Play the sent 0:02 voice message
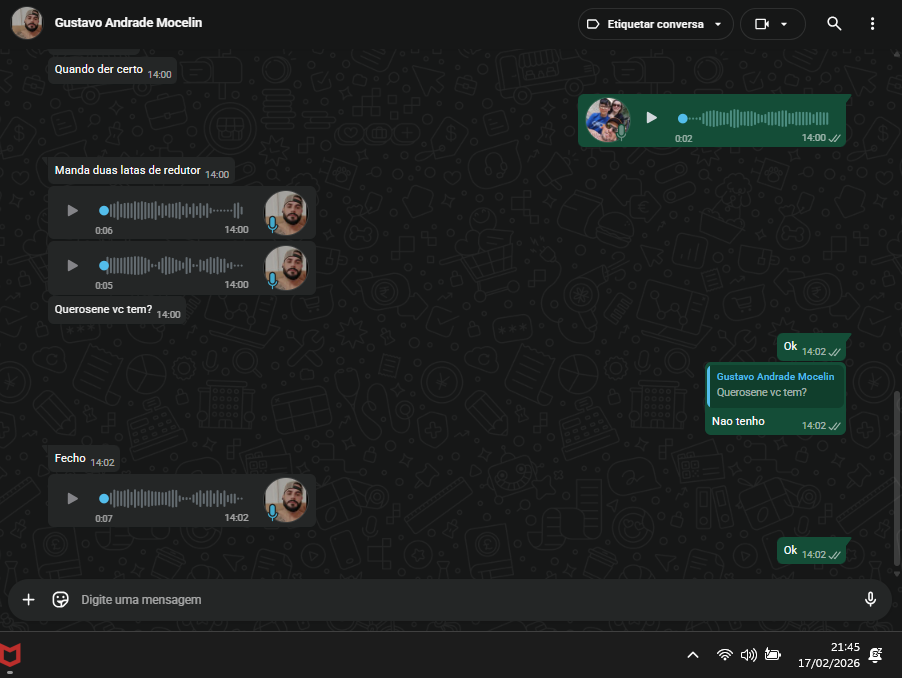This screenshot has width=902, height=678. point(652,118)
